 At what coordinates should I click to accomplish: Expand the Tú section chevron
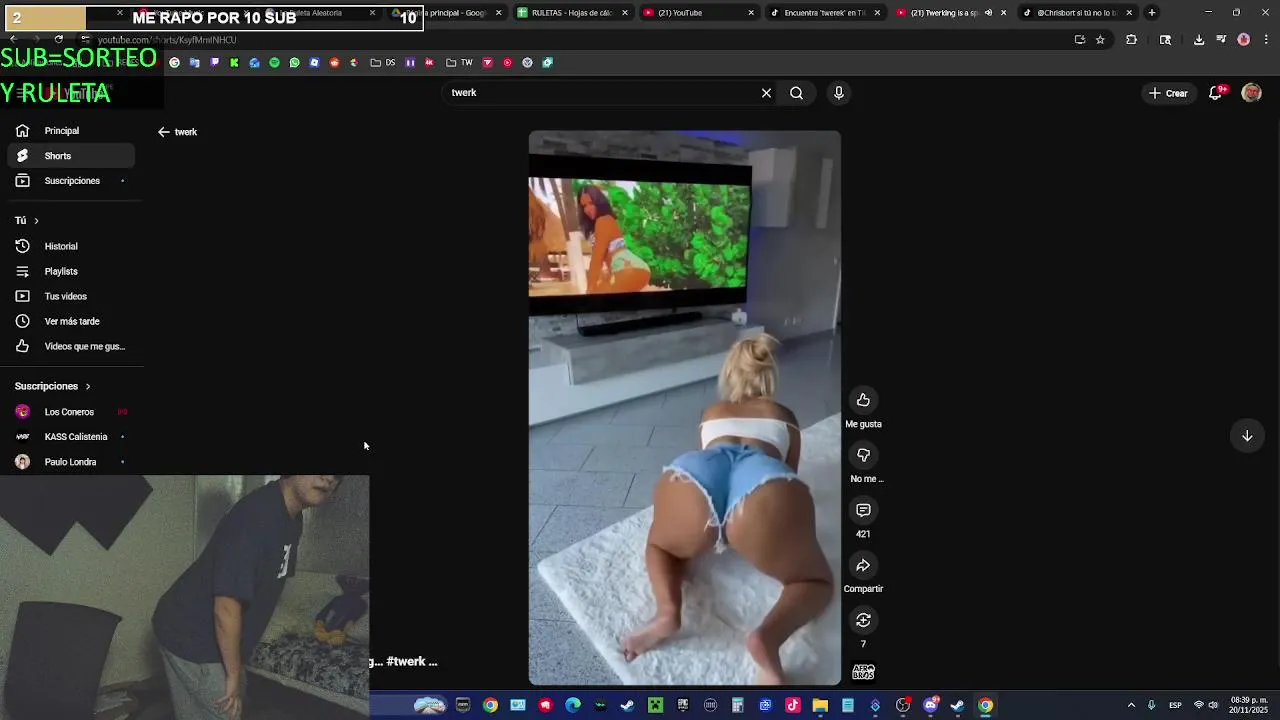(36, 220)
